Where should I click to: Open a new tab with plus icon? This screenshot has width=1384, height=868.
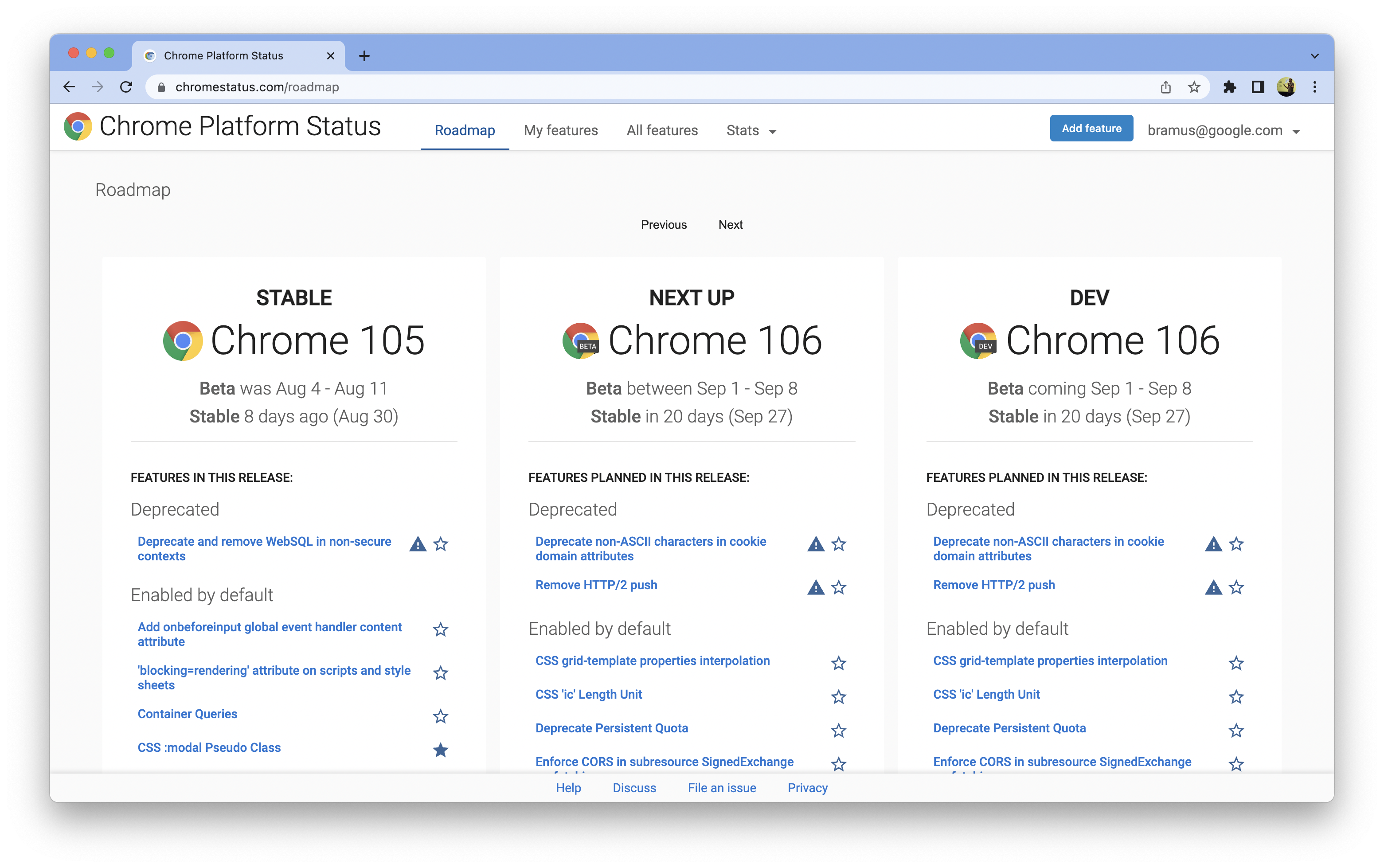coord(364,56)
